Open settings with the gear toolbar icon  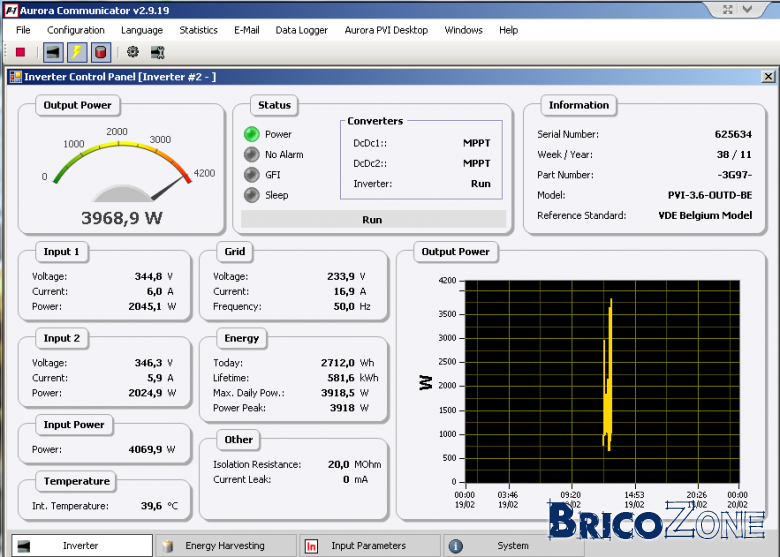[x=133, y=52]
